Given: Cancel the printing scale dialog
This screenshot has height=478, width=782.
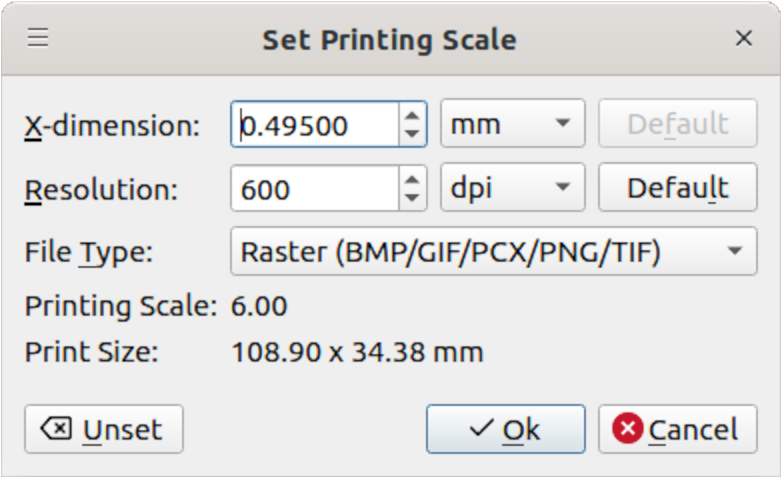Looking at the screenshot, I should click(x=677, y=430).
